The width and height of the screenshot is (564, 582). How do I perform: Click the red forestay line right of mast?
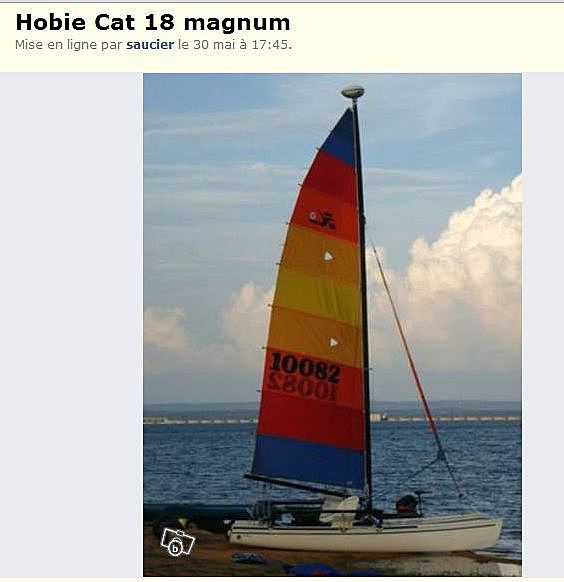click(406, 345)
